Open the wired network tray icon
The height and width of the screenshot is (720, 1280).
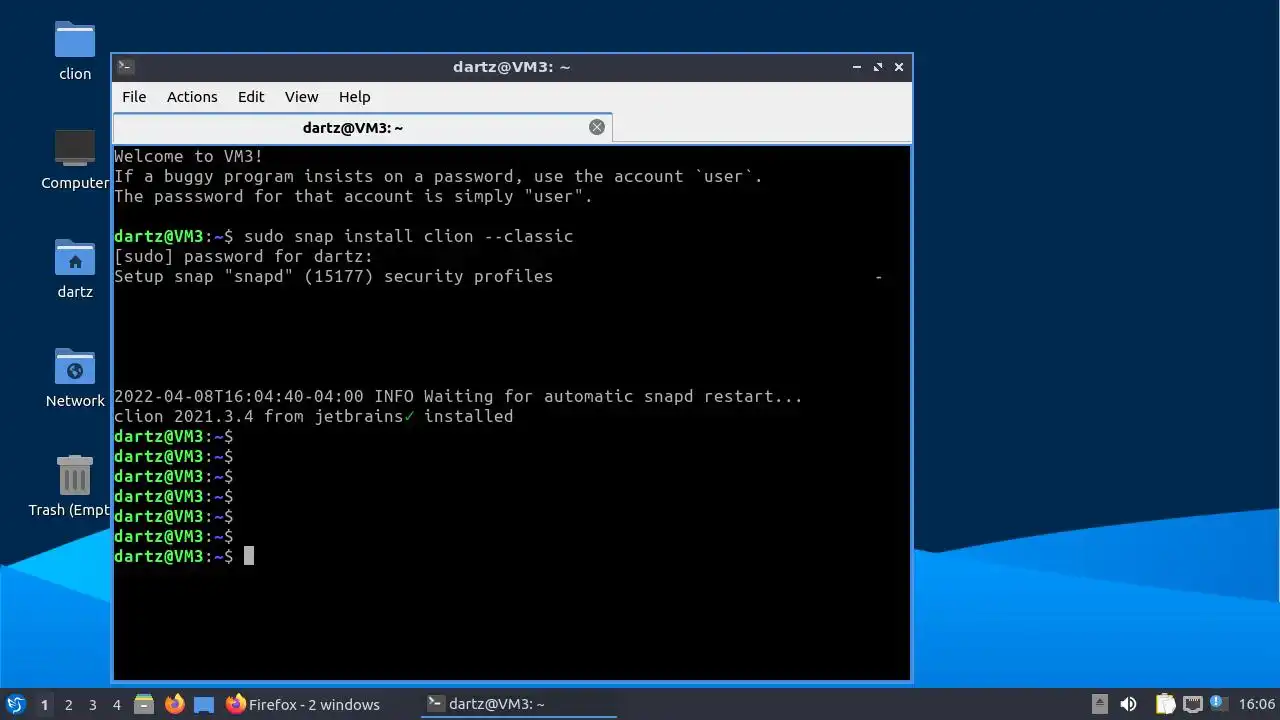(1192, 704)
